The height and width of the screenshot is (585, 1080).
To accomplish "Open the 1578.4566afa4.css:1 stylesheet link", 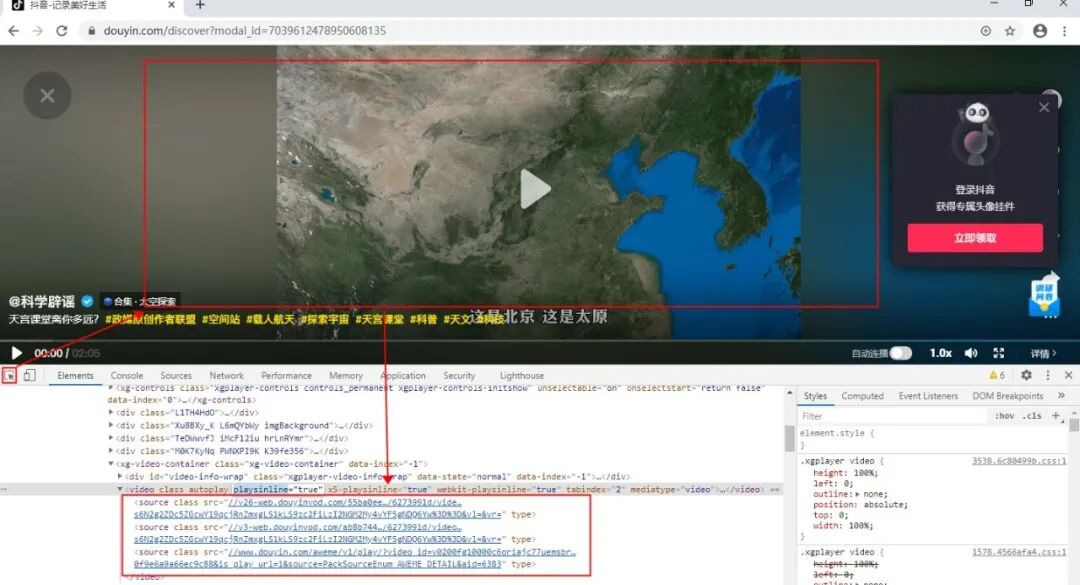I will 1019,553.
